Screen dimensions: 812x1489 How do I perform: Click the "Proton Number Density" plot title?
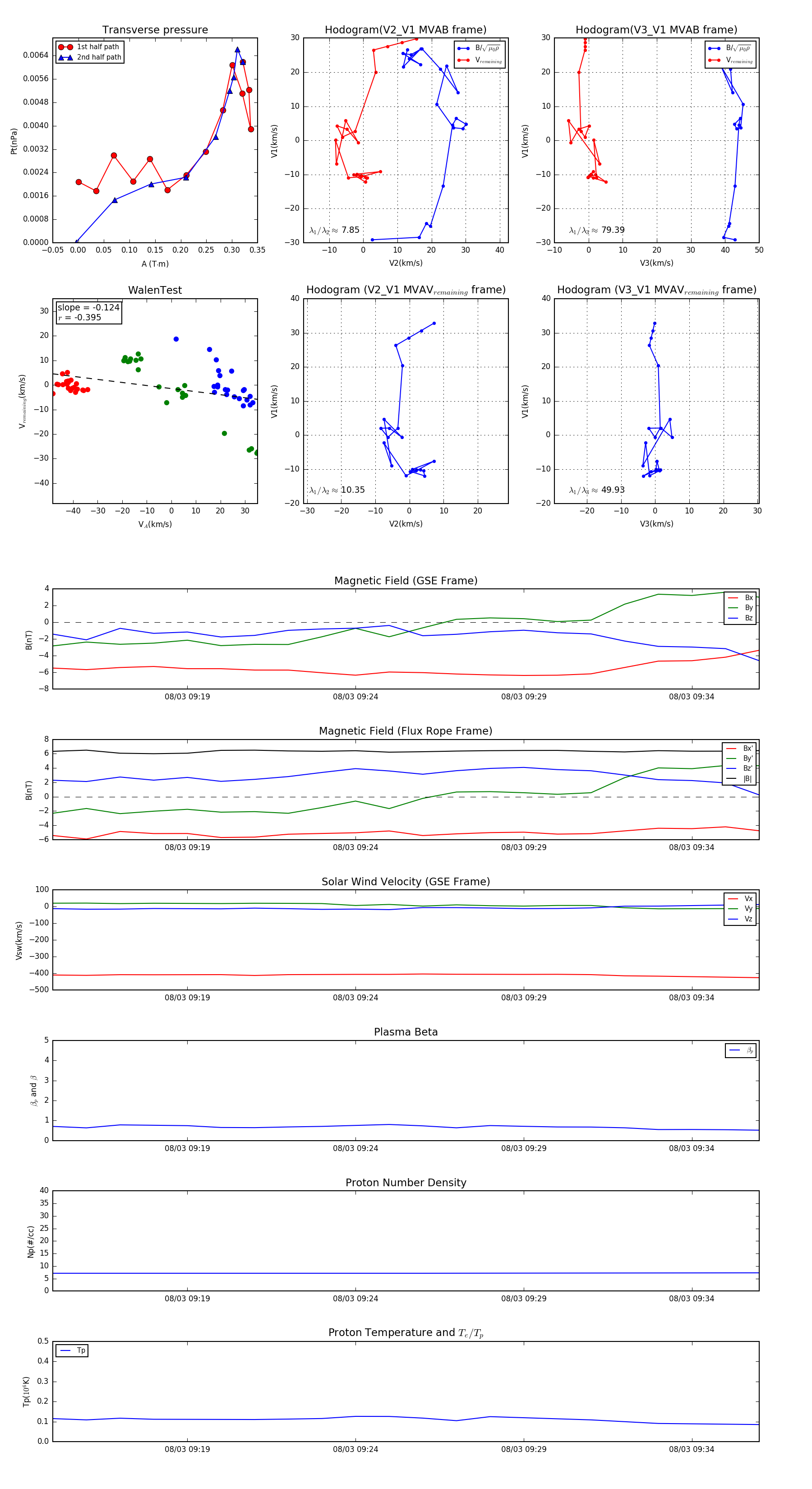tap(406, 1183)
